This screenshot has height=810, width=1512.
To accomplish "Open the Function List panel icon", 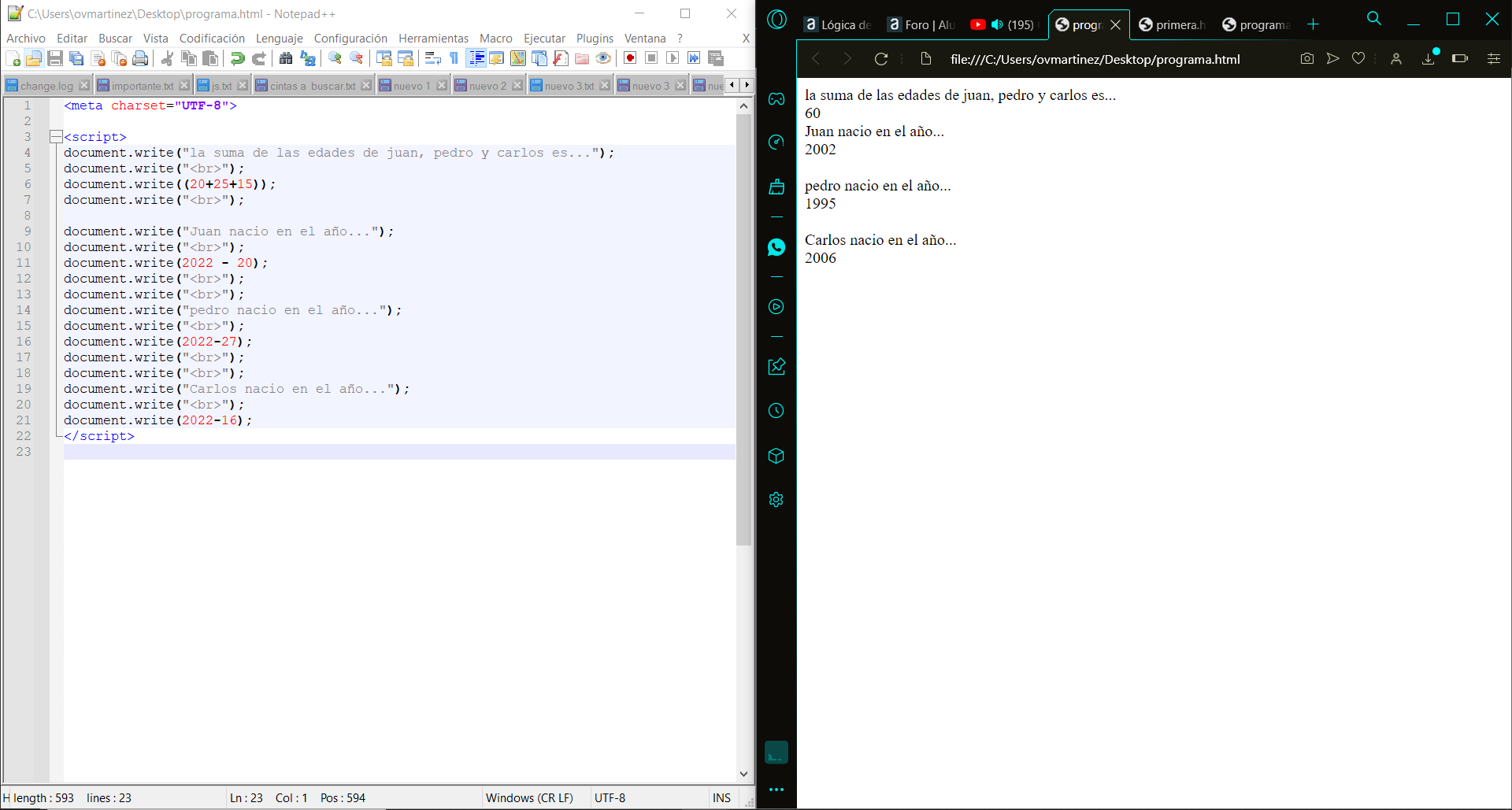I will click(x=561, y=58).
